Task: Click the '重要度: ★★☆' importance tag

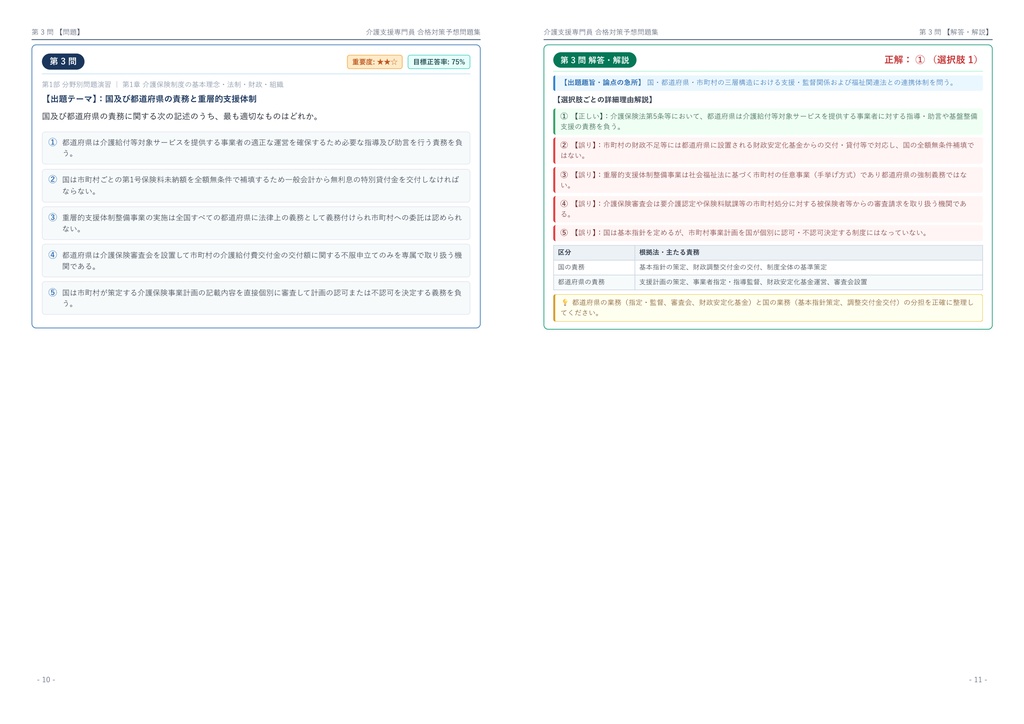Action: coord(374,62)
